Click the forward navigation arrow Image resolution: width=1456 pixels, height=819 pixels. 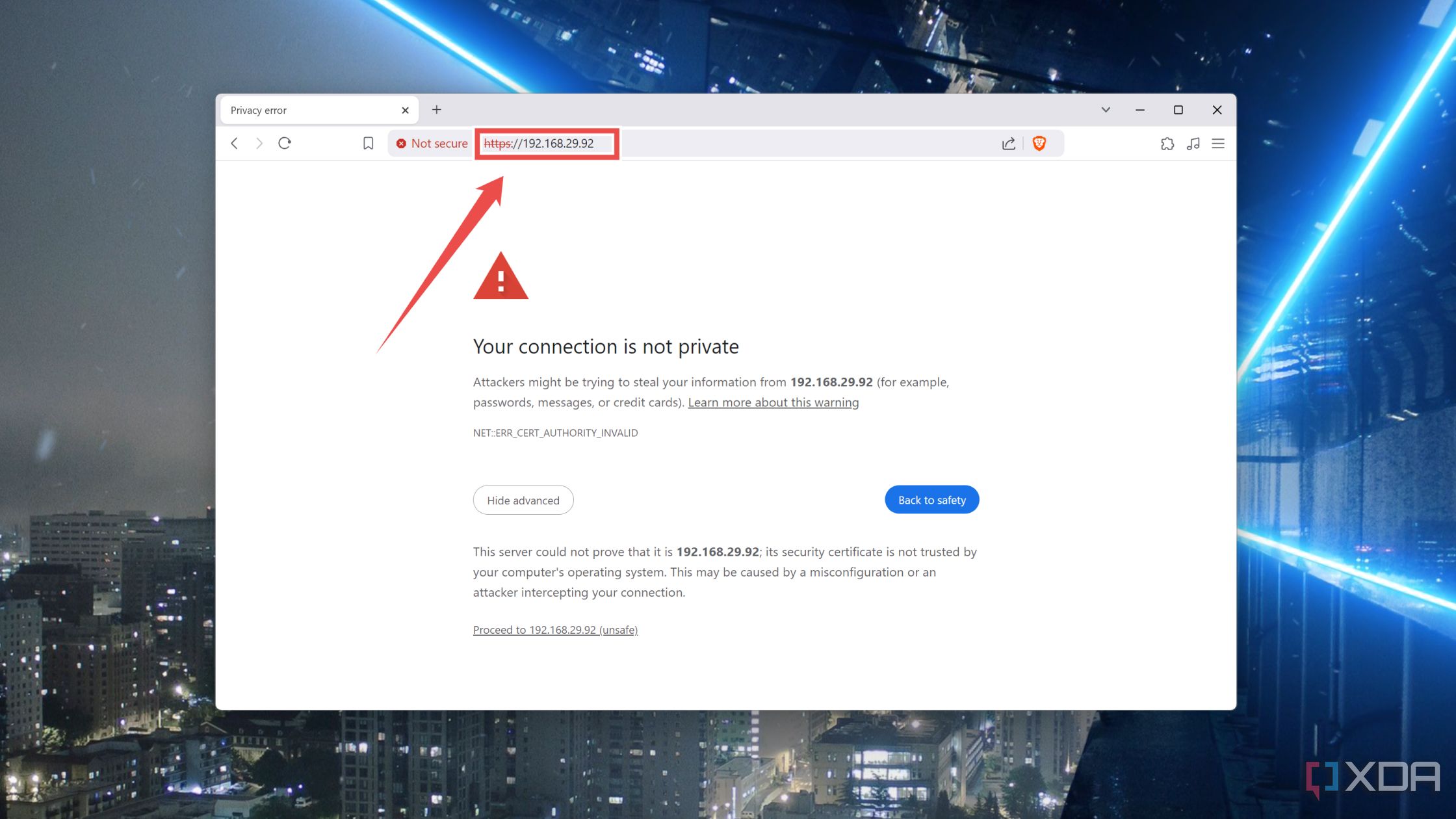(259, 143)
